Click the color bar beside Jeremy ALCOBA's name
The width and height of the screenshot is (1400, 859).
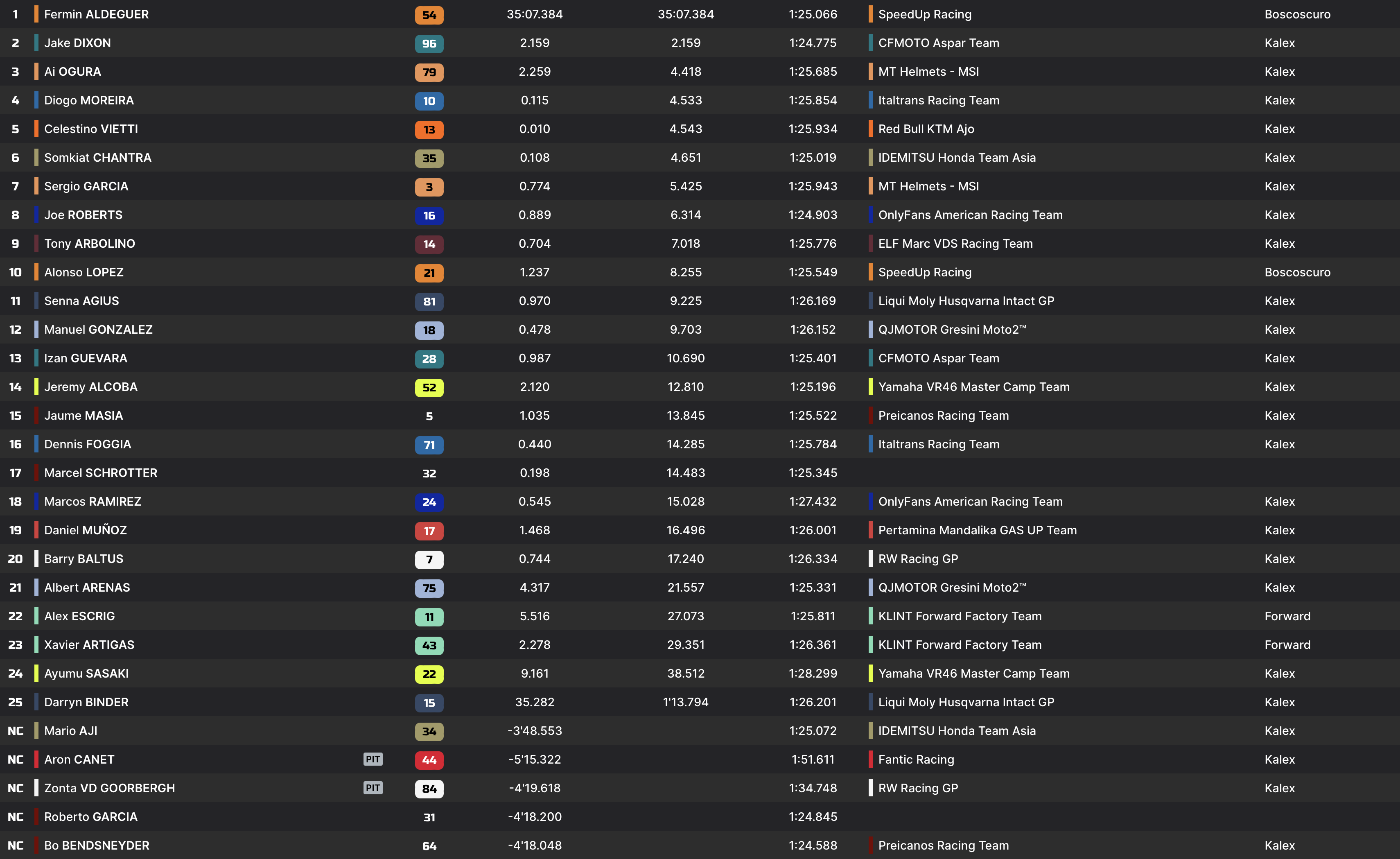click(36, 387)
